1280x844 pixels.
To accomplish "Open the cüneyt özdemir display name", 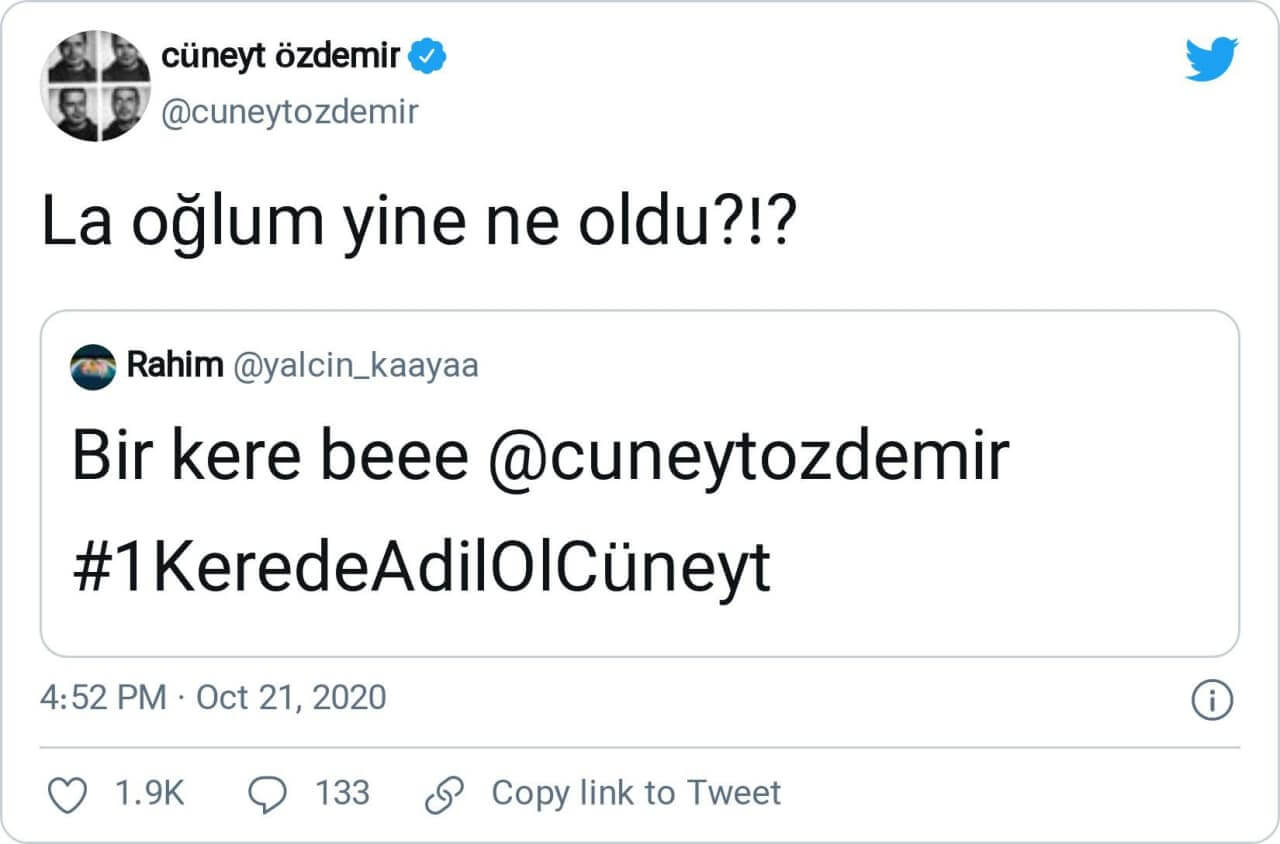I will 280,57.
